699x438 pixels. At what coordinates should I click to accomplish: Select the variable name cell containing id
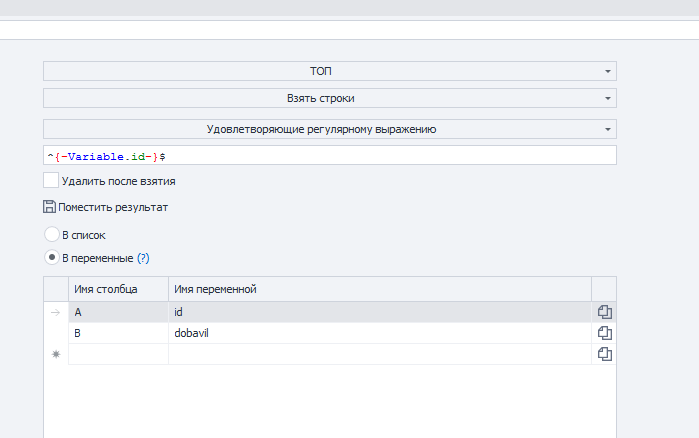click(x=379, y=312)
